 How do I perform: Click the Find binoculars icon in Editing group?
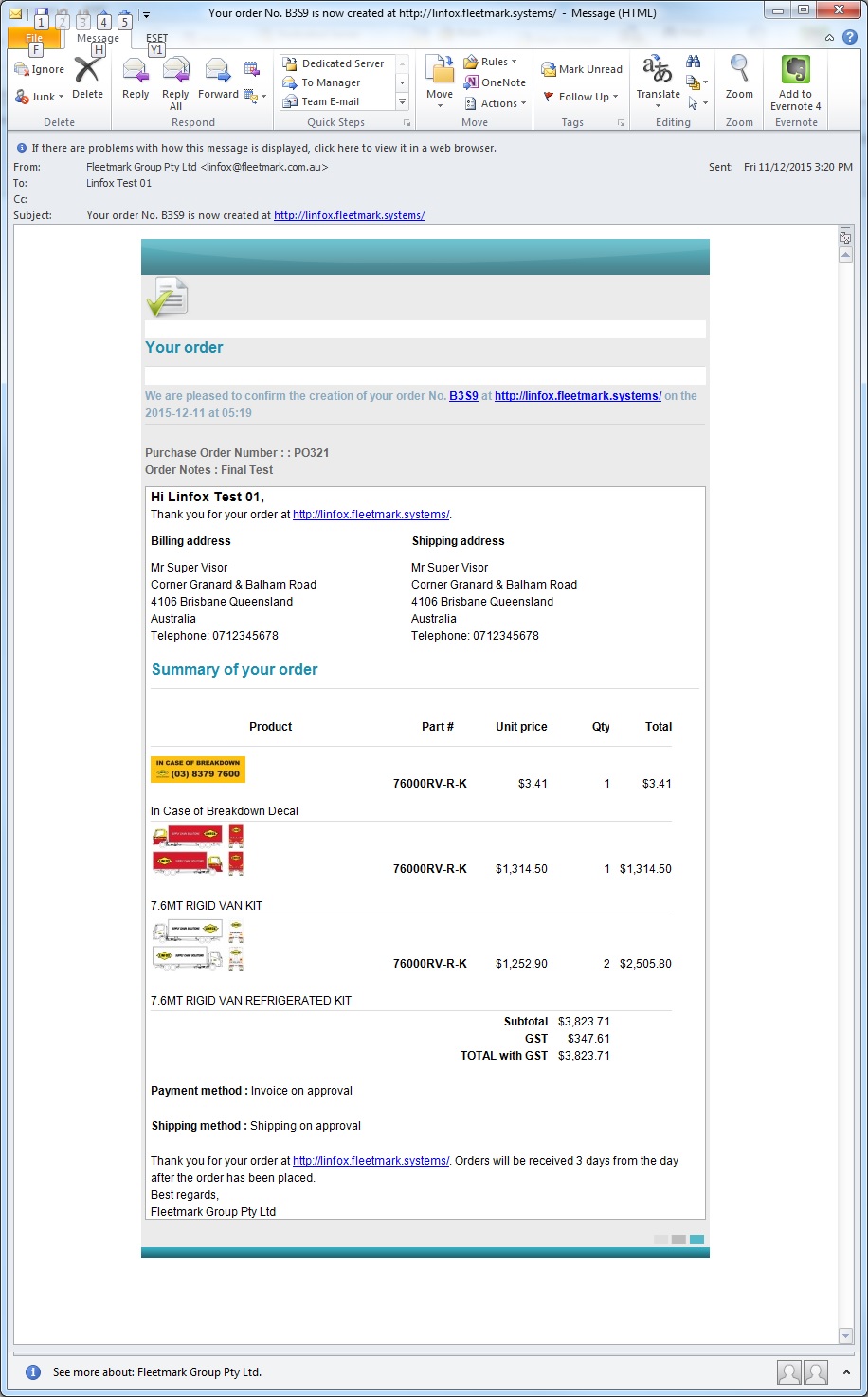(x=693, y=63)
